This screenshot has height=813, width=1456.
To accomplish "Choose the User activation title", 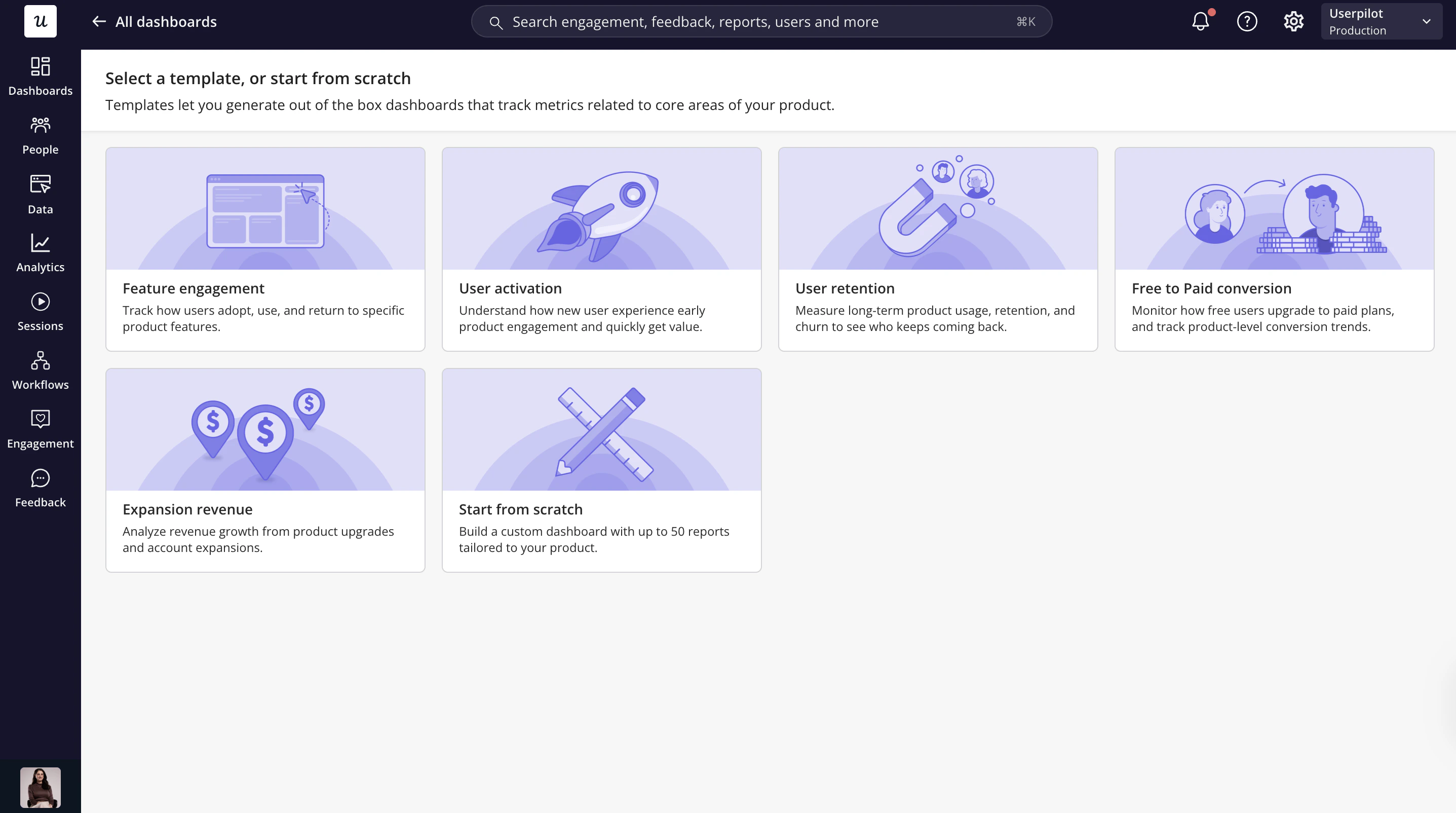I will (510, 288).
